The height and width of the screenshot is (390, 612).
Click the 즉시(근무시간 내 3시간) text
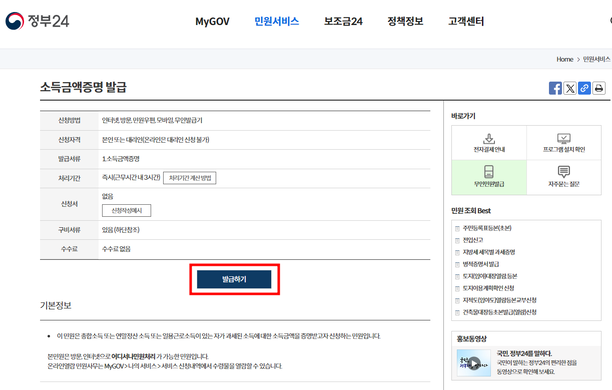131,178
